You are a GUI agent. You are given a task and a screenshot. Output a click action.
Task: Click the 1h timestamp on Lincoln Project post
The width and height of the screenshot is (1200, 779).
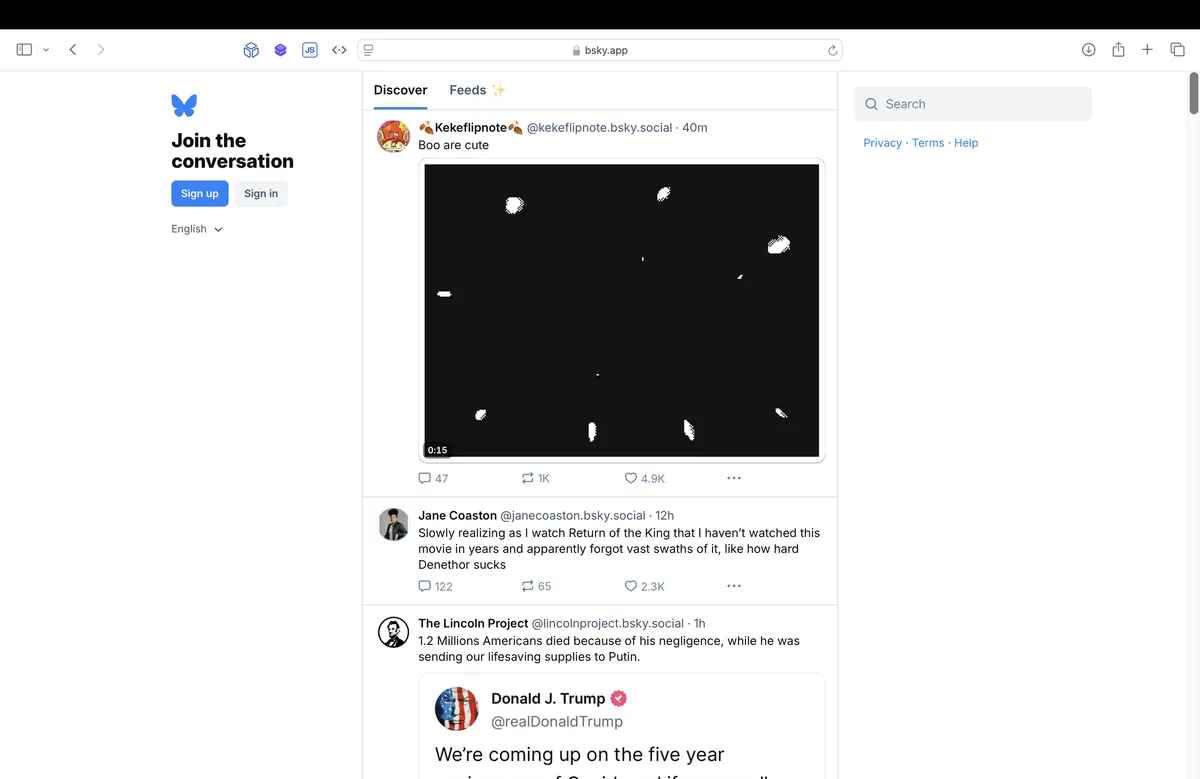pos(700,624)
